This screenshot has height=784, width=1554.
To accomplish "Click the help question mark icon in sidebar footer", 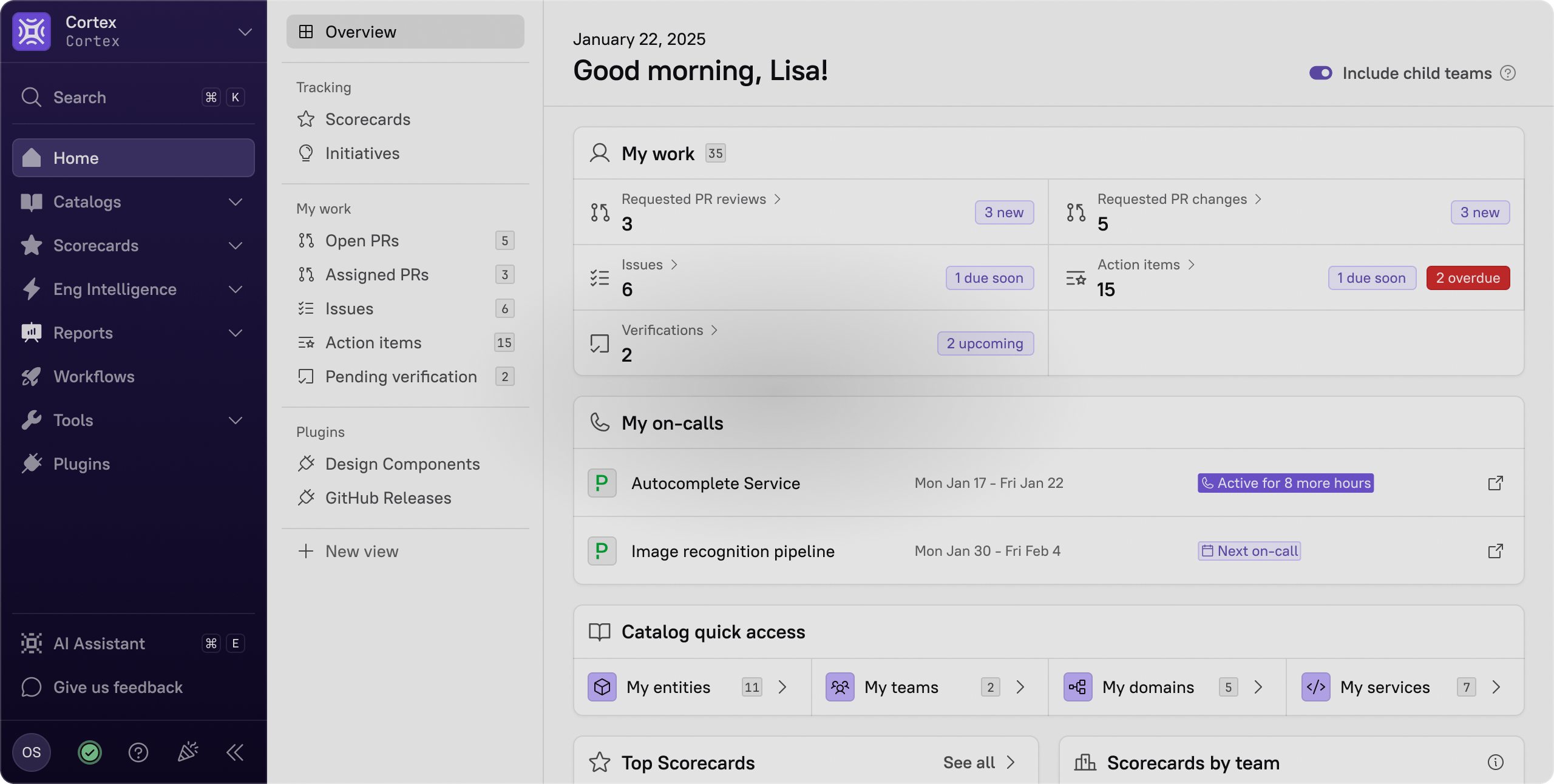I will click(x=138, y=752).
